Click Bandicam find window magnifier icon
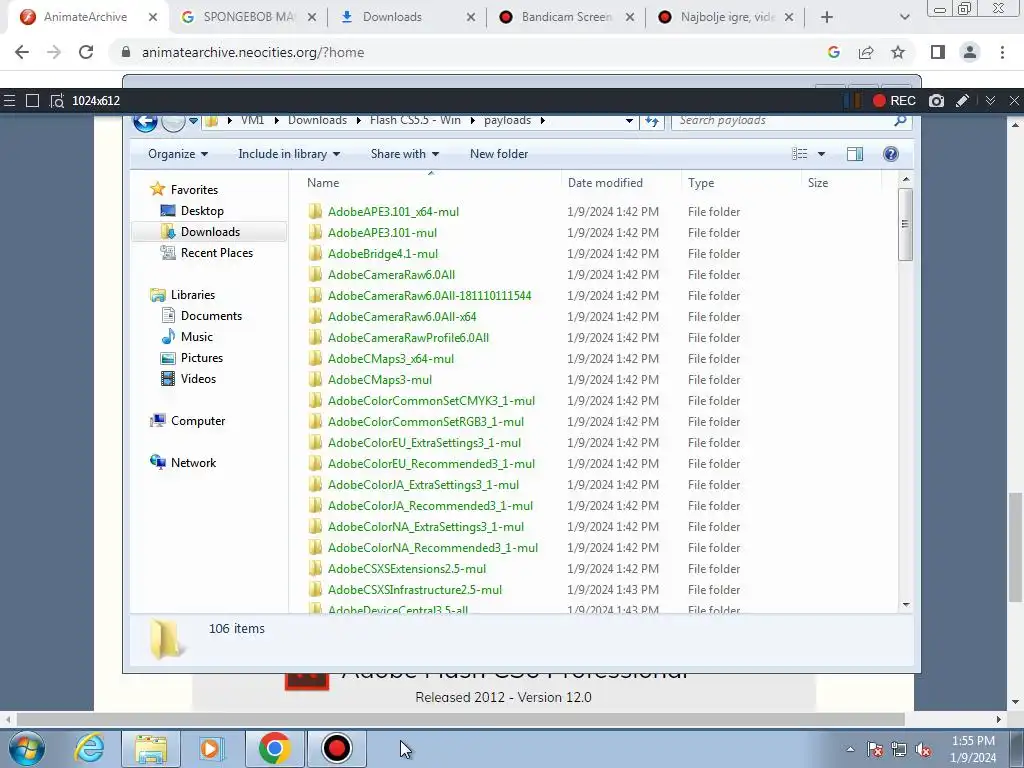Viewport: 1024px width, 768px height. tap(57, 101)
